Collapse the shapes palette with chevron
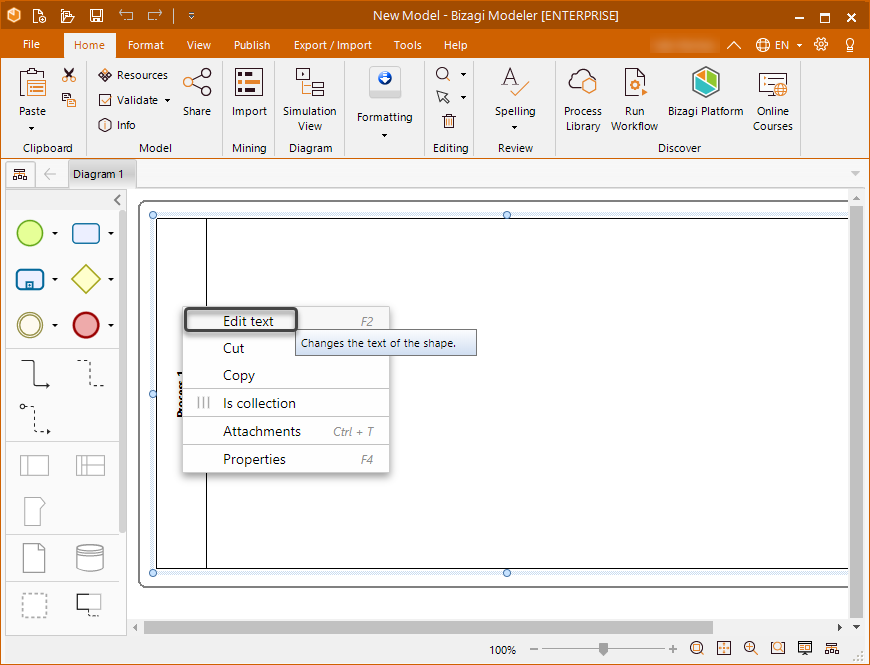 point(117,200)
